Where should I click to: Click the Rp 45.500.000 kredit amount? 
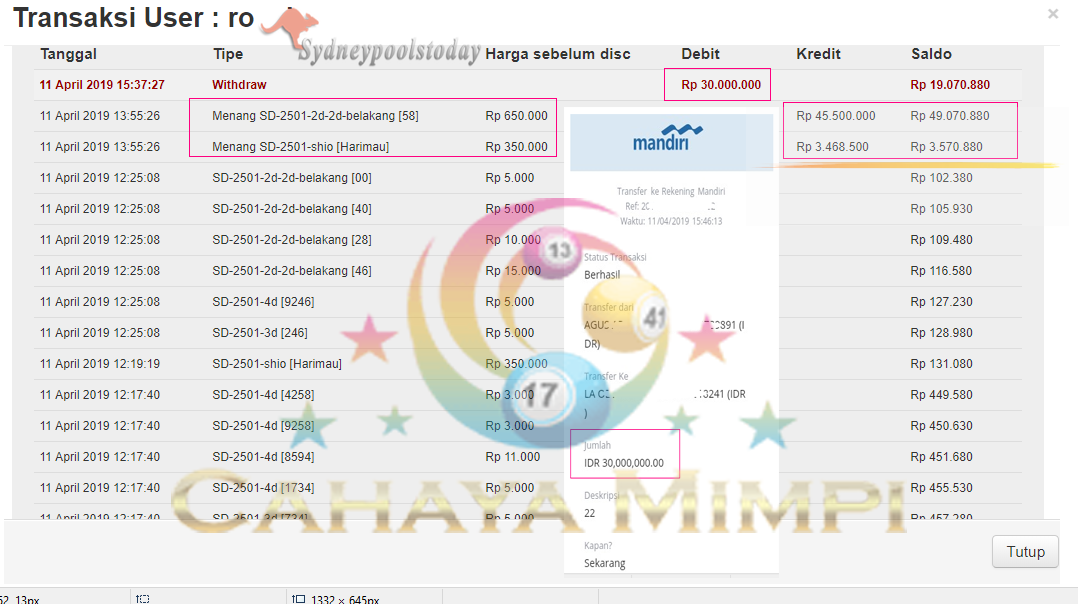[x=835, y=116]
